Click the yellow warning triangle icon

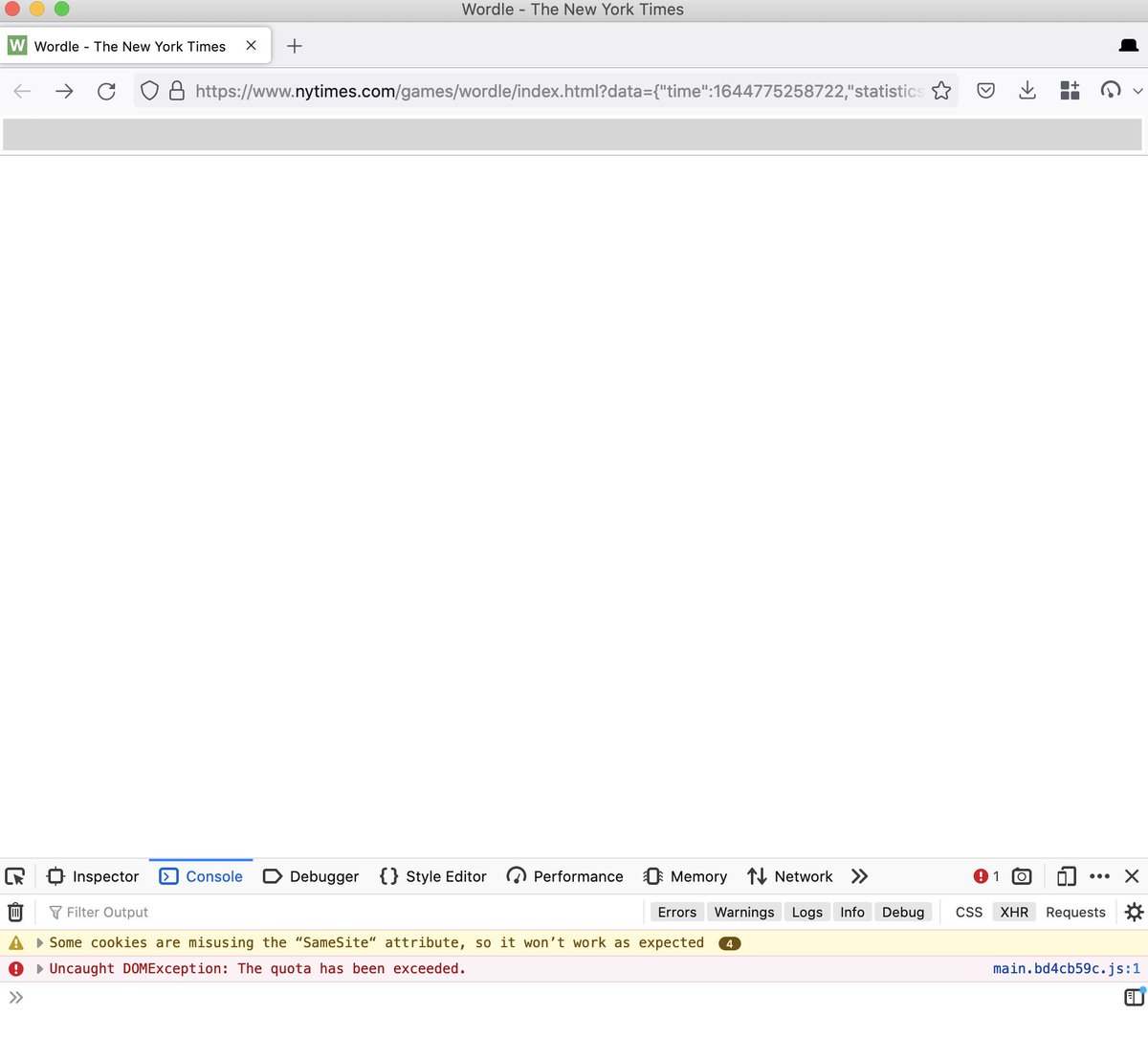[15, 942]
